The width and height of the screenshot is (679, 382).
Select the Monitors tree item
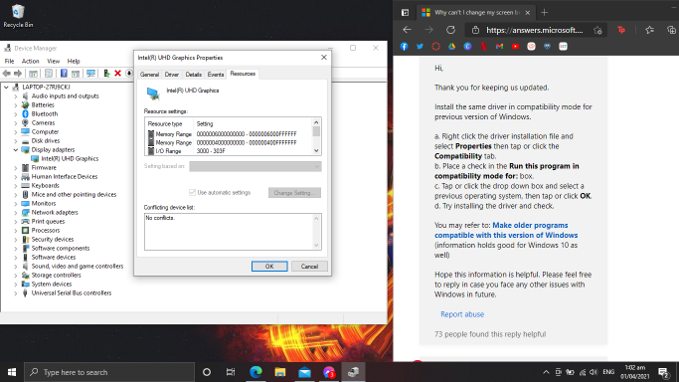pos(44,204)
